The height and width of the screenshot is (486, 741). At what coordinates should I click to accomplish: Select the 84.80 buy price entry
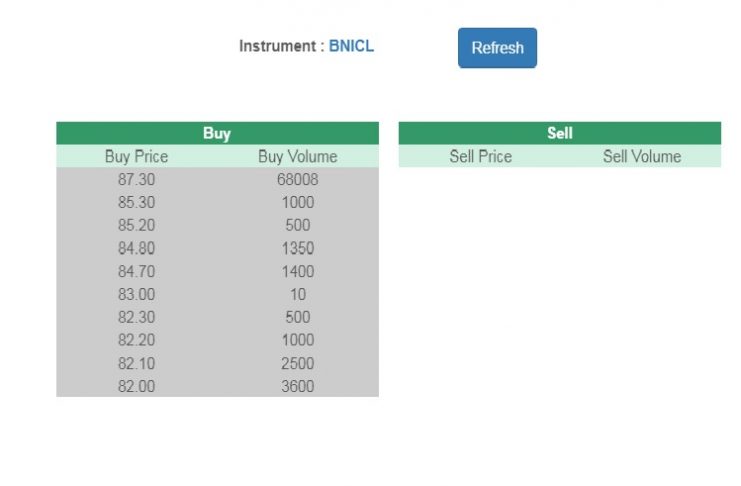coord(136,248)
